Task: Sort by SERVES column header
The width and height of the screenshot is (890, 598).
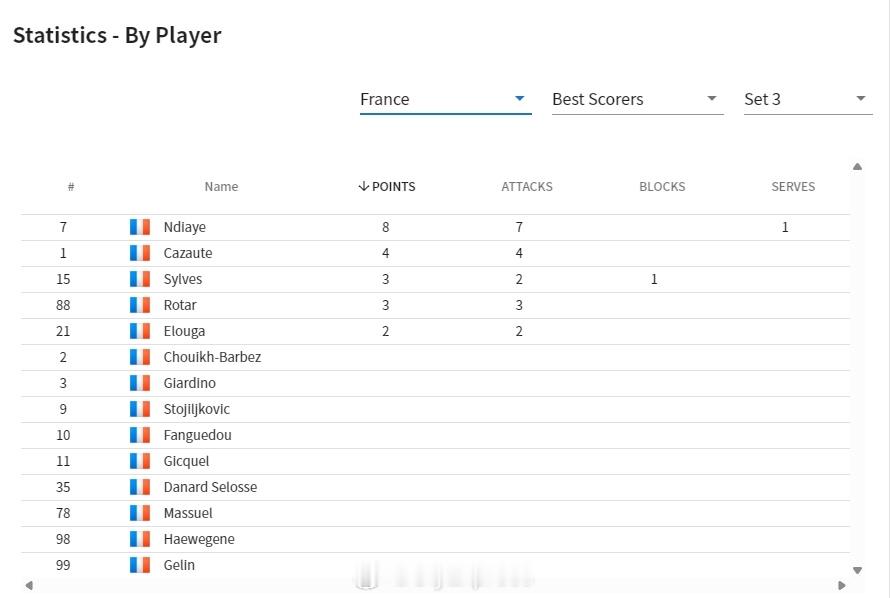Action: tap(793, 187)
